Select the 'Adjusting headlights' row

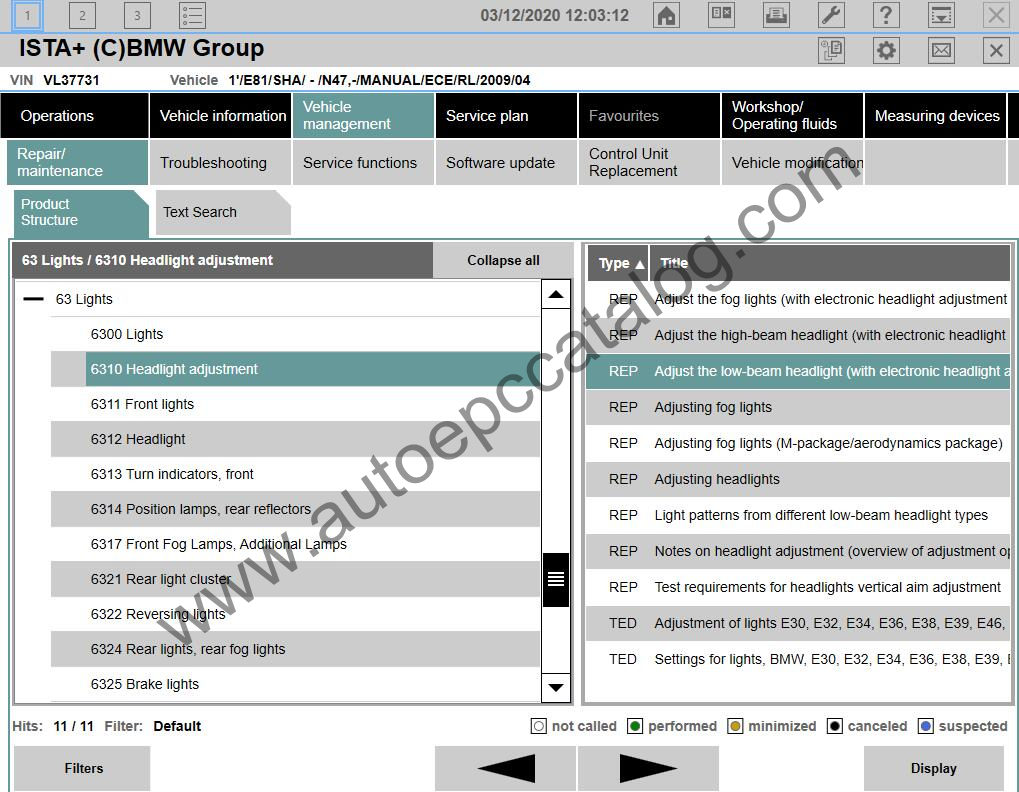click(x=798, y=479)
